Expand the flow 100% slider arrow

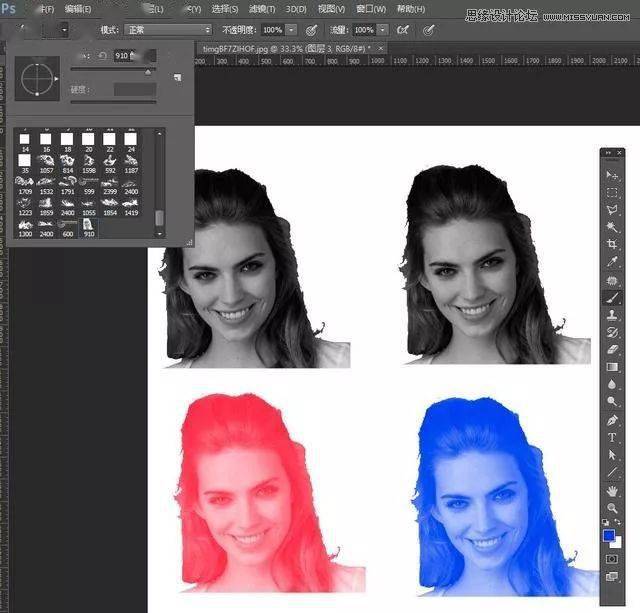click(382, 30)
